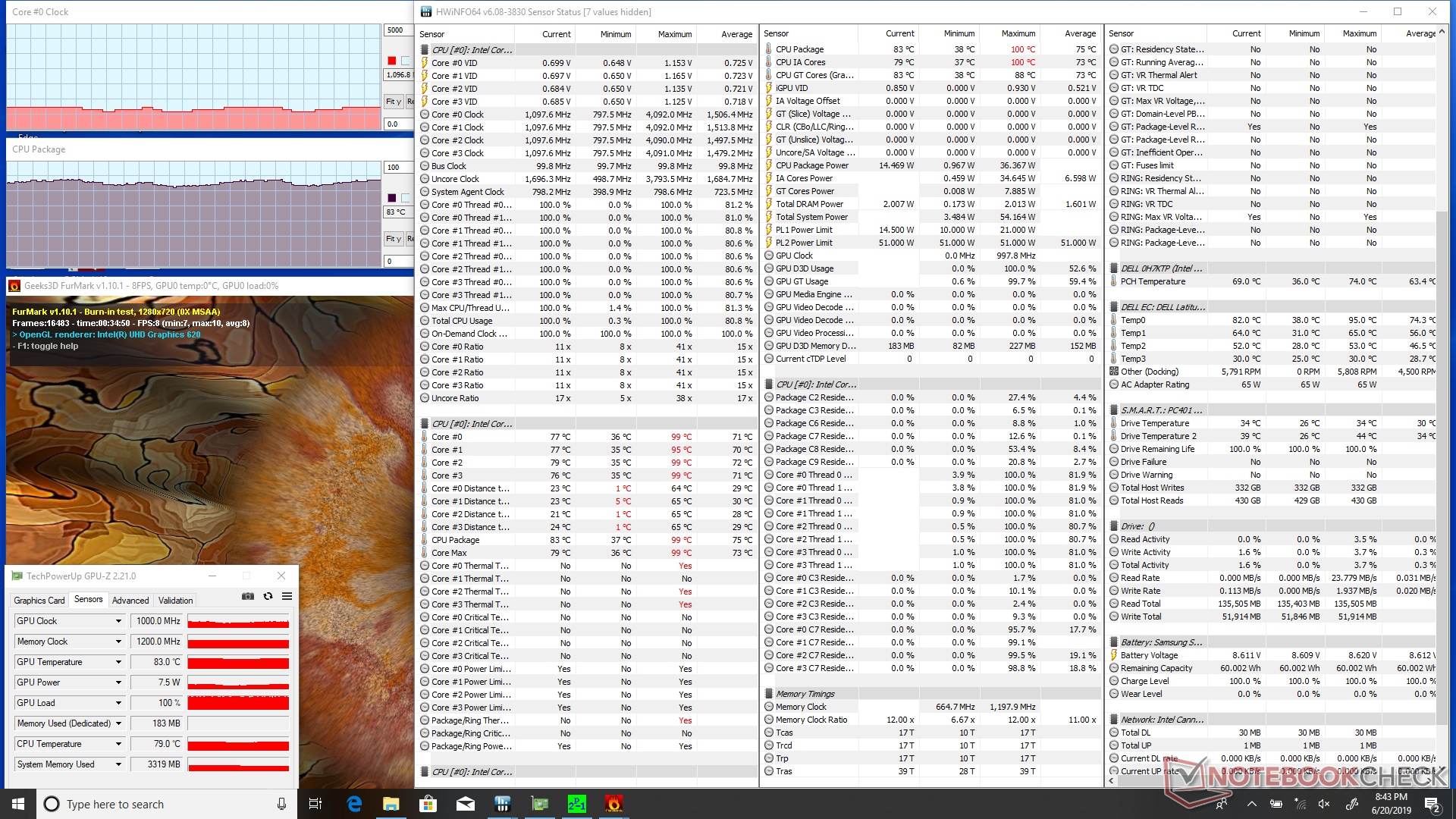Open FurMark from the taskbar
The image size is (1456, 819).
click(614, 804)
